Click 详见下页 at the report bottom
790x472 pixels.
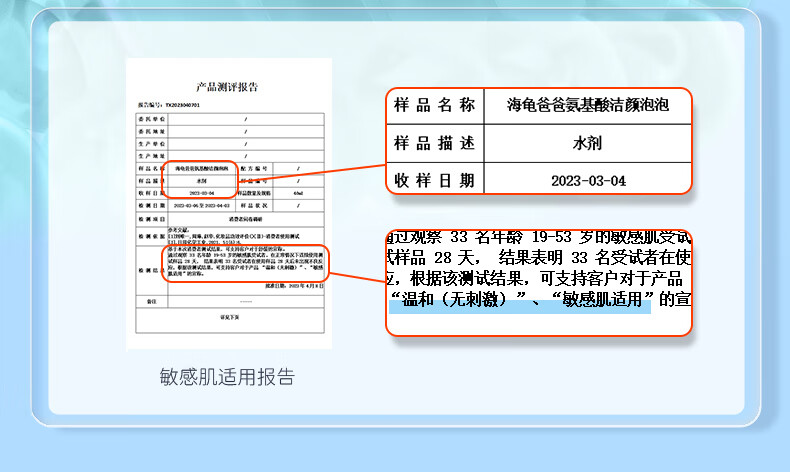pyautogui.click(x=231, y=316)
